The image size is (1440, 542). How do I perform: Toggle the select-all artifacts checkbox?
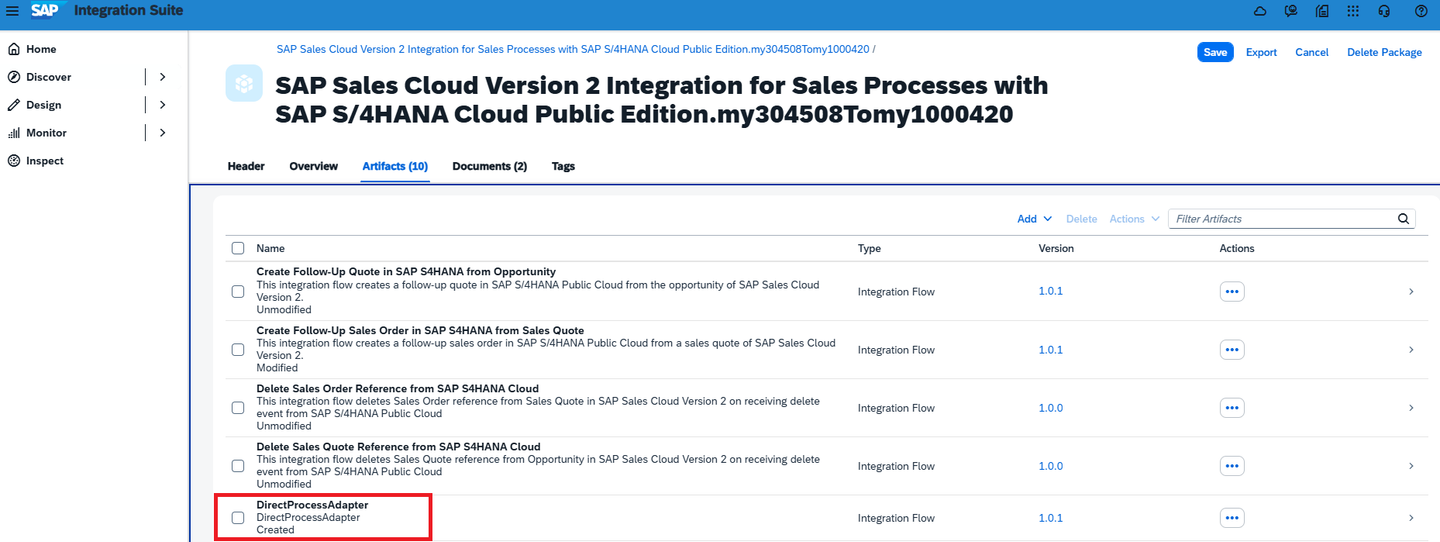(238, 248)
